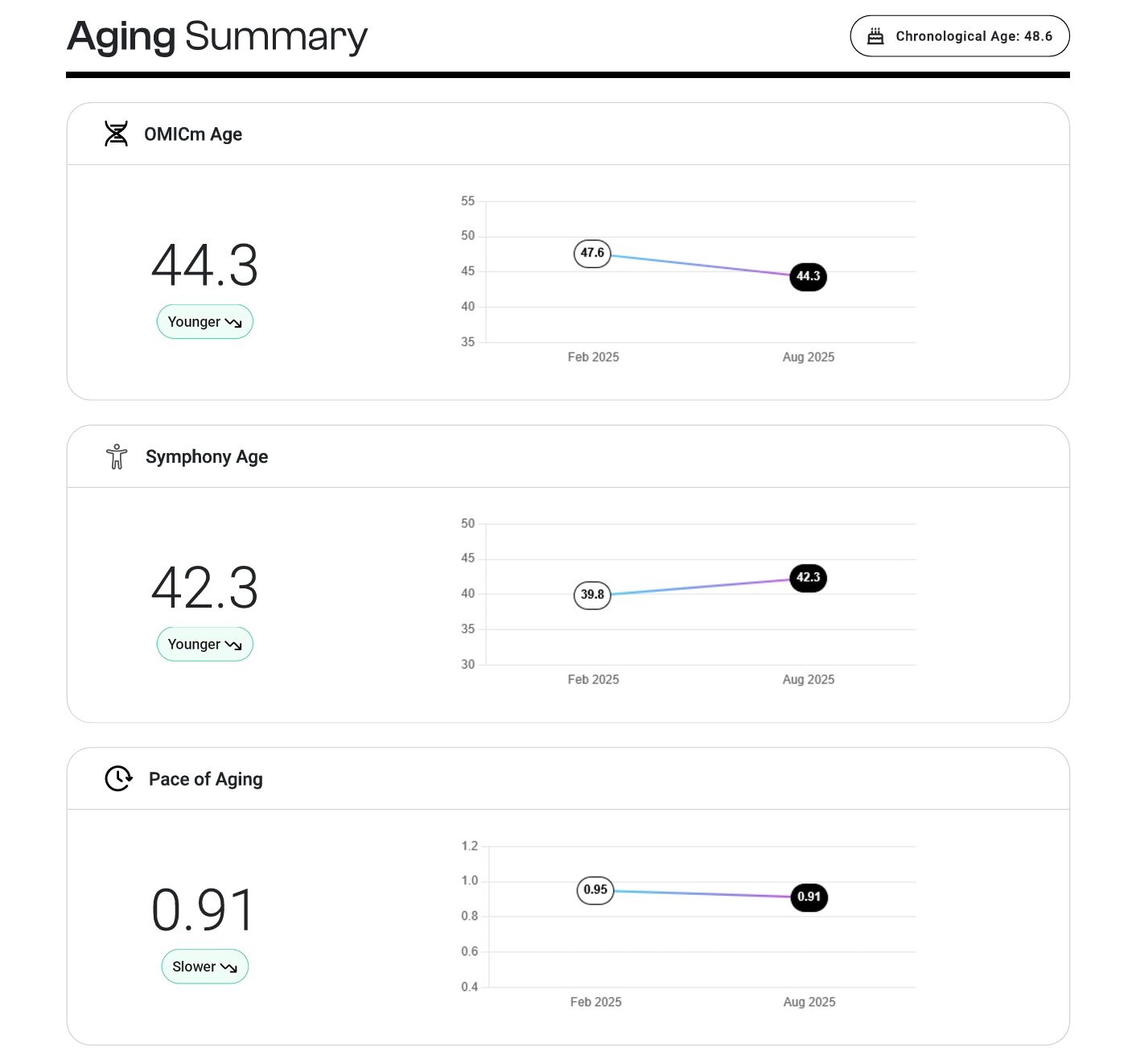The image size is (1136, 1064).
Task: Click the OMICm Age section heading
Action: point(193,134)
